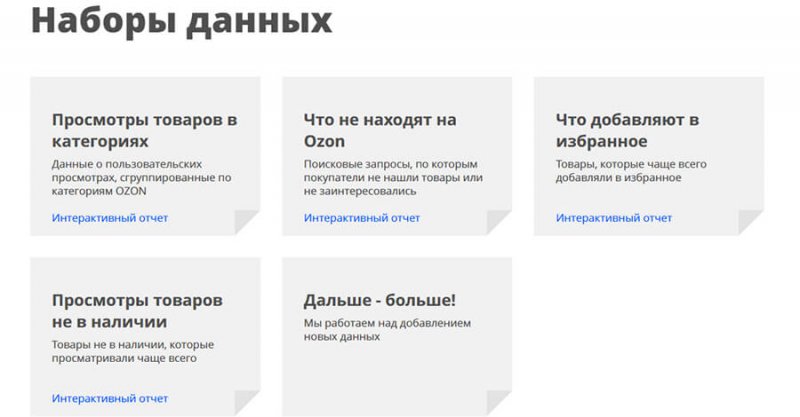Image resolution: width=800 pixels, height=417 pixels.
Task: Click 'Мы работаем над добавлением новых данных' text
Action: click(x=386, y=330)
